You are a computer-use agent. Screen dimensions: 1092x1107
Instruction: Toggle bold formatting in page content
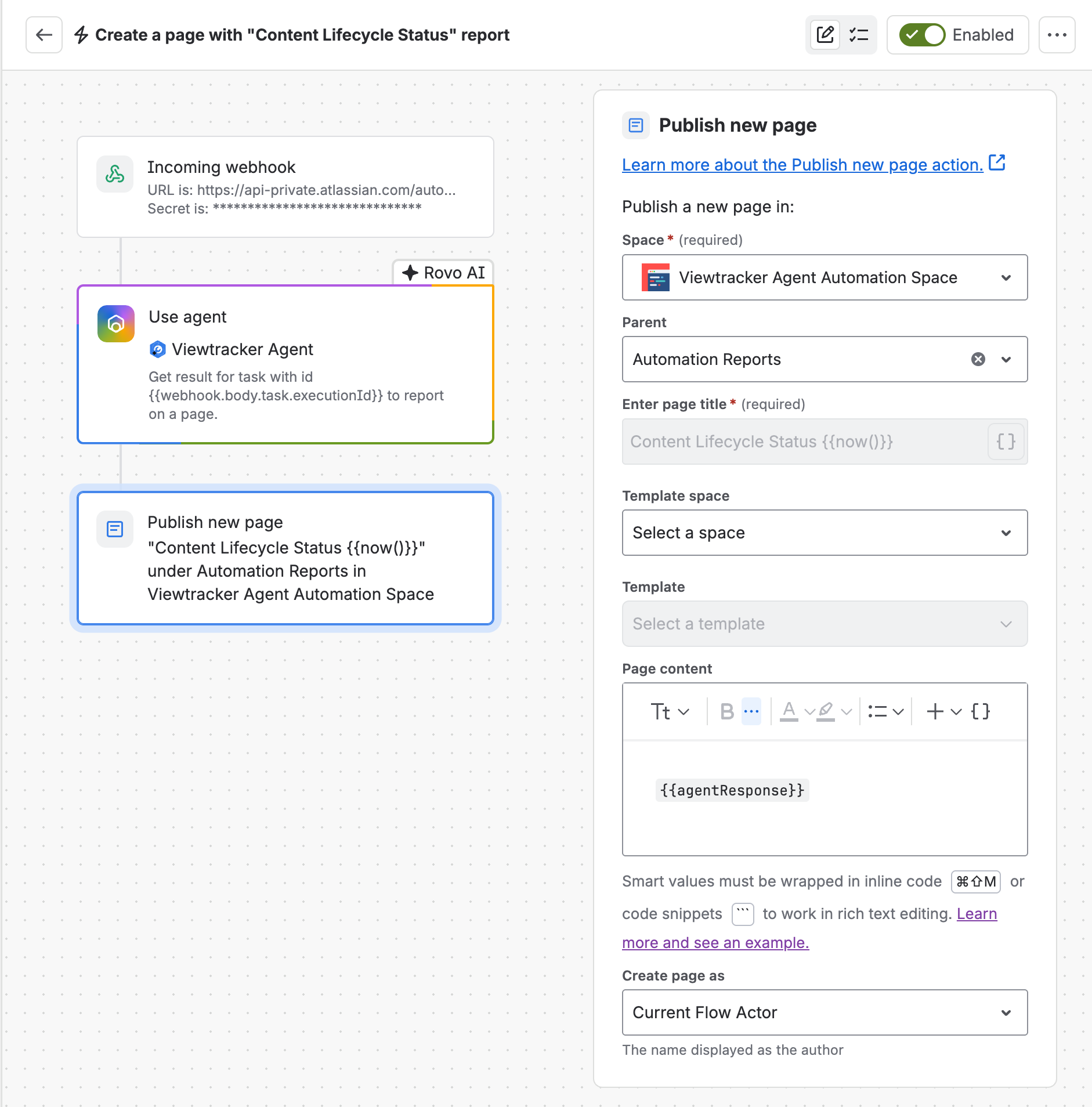point(727,711)
